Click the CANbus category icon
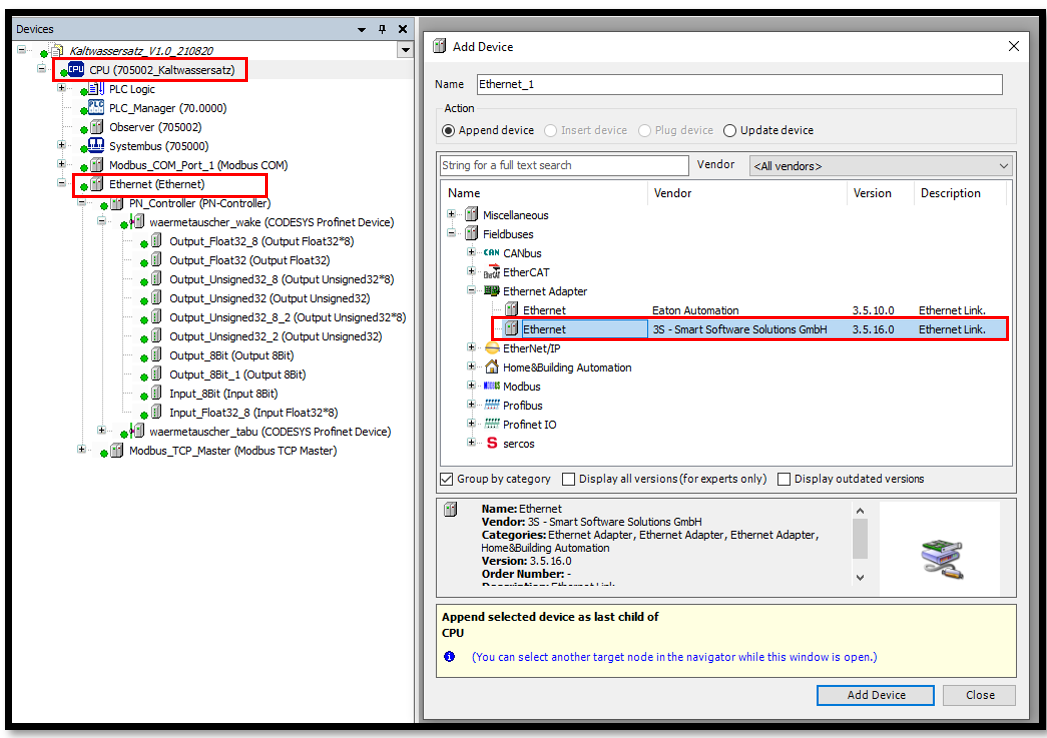The width and height of the screenshot is (1047, 738). tap(491, 253)
